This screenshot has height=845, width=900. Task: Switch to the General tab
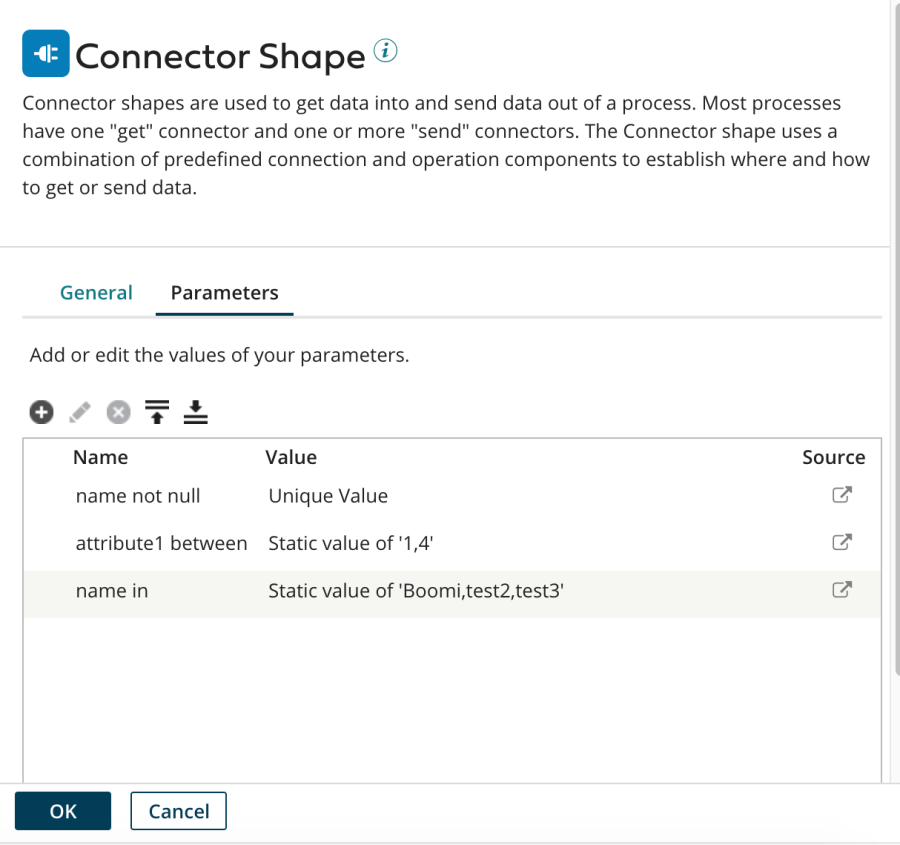pos(96,293)
